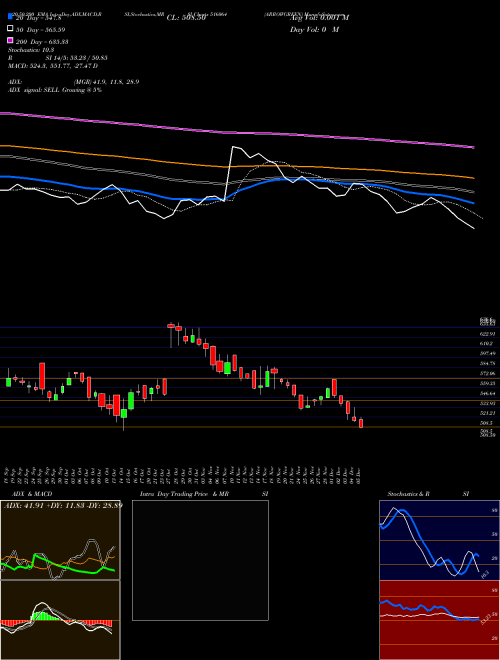The height and width of the screenshot is (660, 500).
Task: Click the blue 20 Day legend swatch
Action: click(11, 17)
